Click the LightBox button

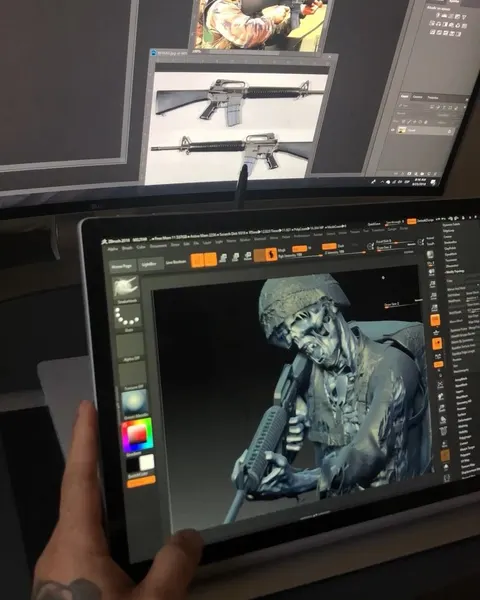point(149,264)
